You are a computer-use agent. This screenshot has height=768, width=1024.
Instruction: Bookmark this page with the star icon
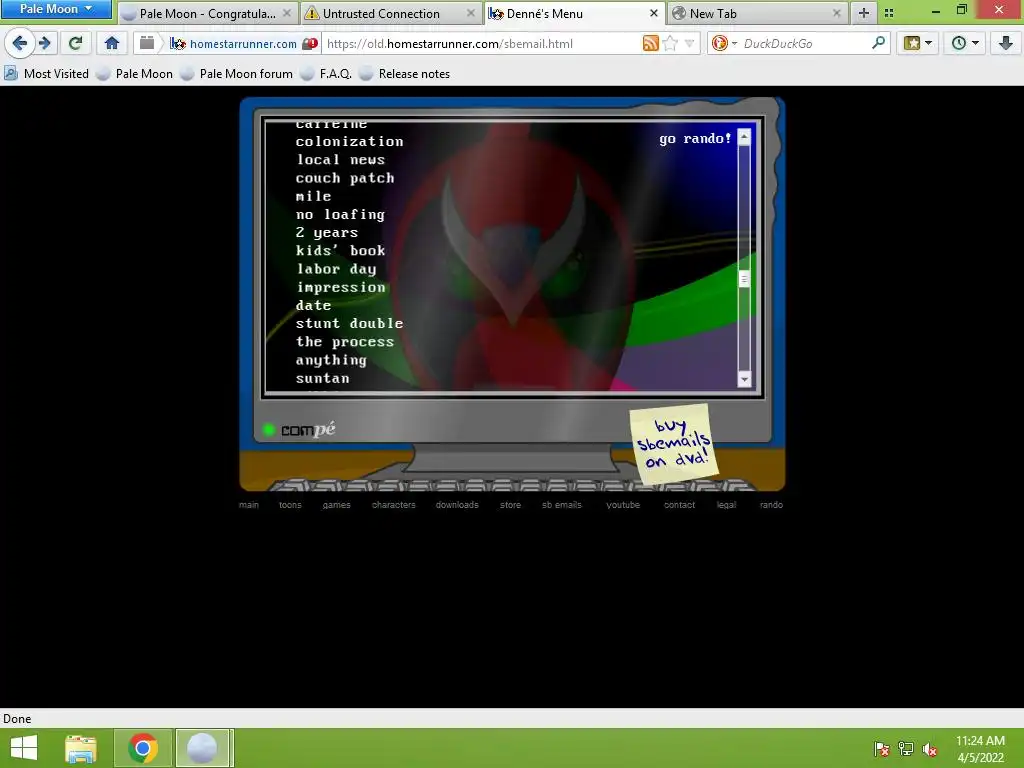pyautogui.click(x=670, y=44)
